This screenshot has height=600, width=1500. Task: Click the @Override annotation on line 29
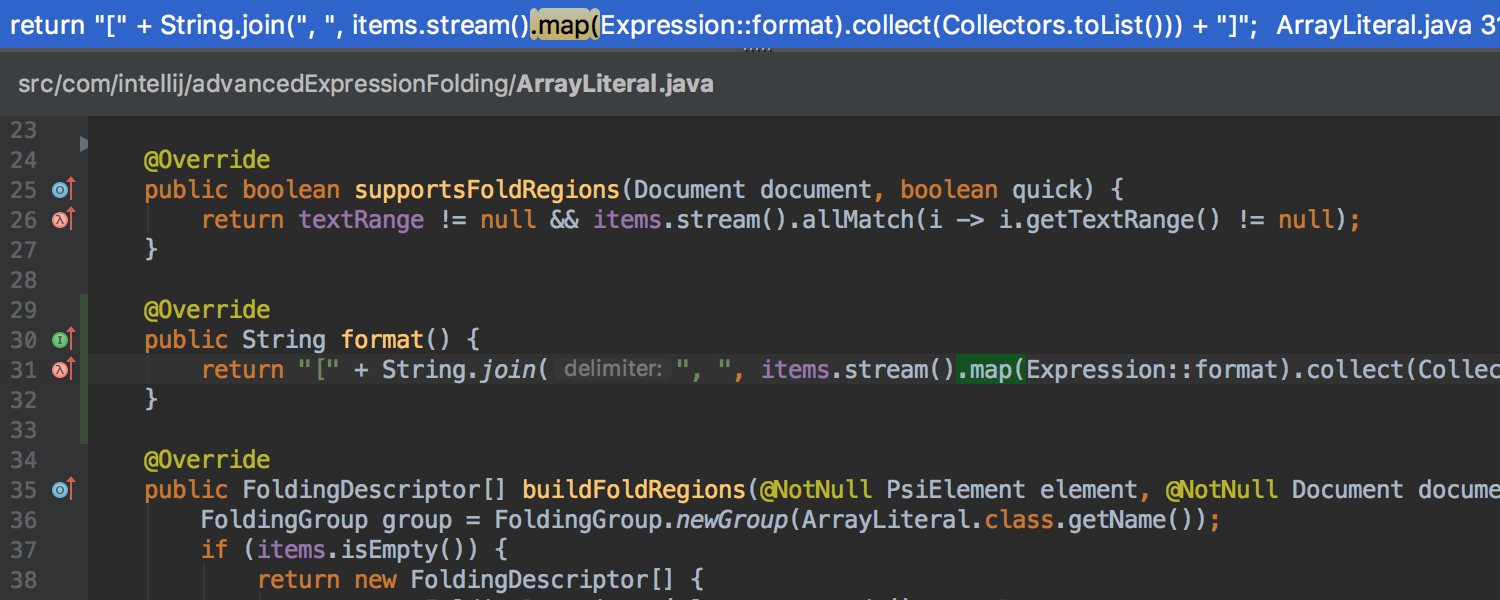[207, 310]
